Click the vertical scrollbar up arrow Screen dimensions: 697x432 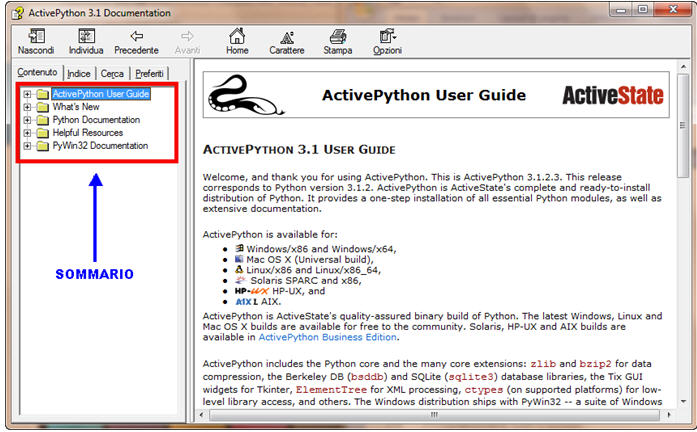point(683,67)
